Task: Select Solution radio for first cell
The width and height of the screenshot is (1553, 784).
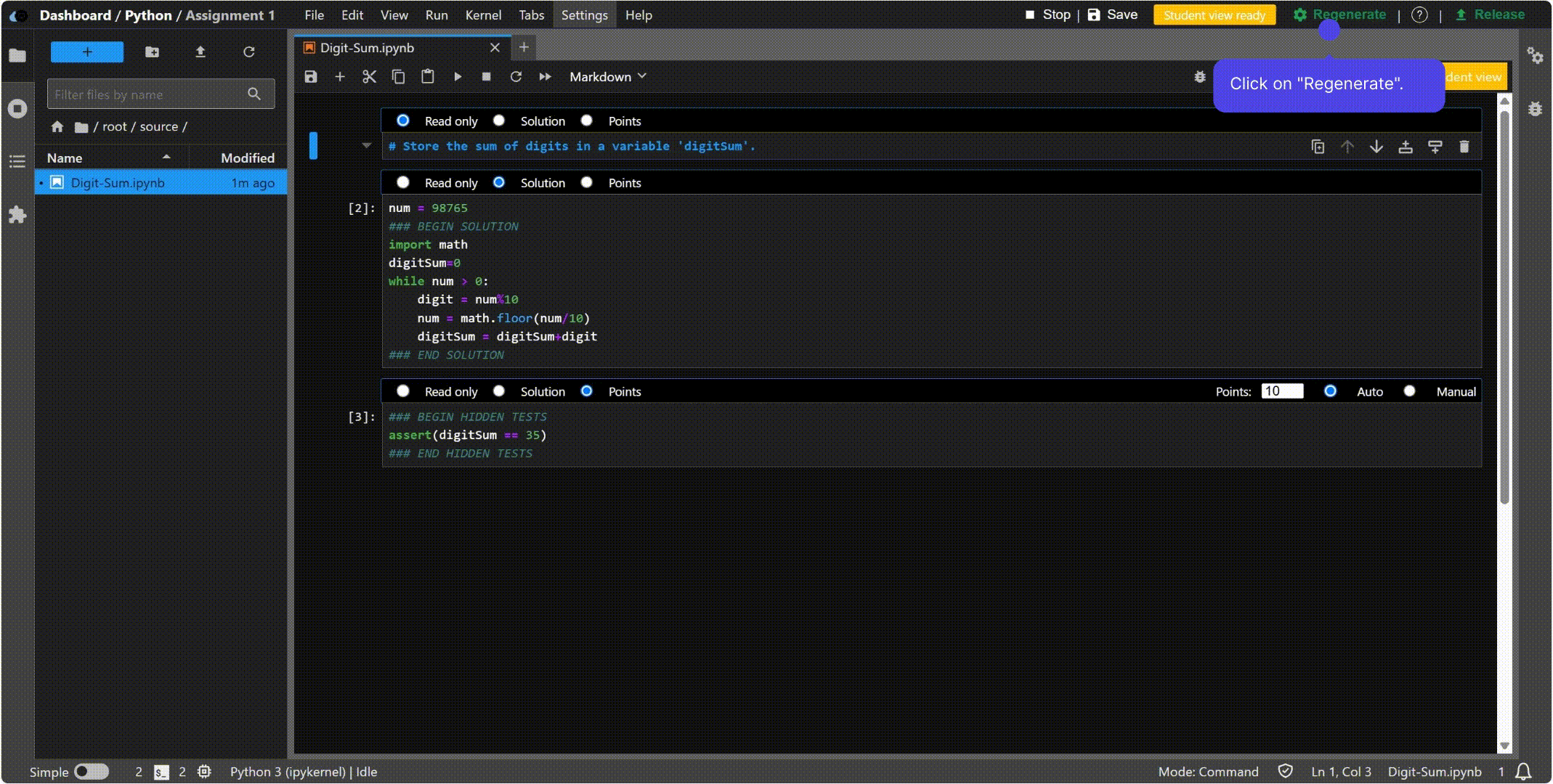Action: click(499, 121)
